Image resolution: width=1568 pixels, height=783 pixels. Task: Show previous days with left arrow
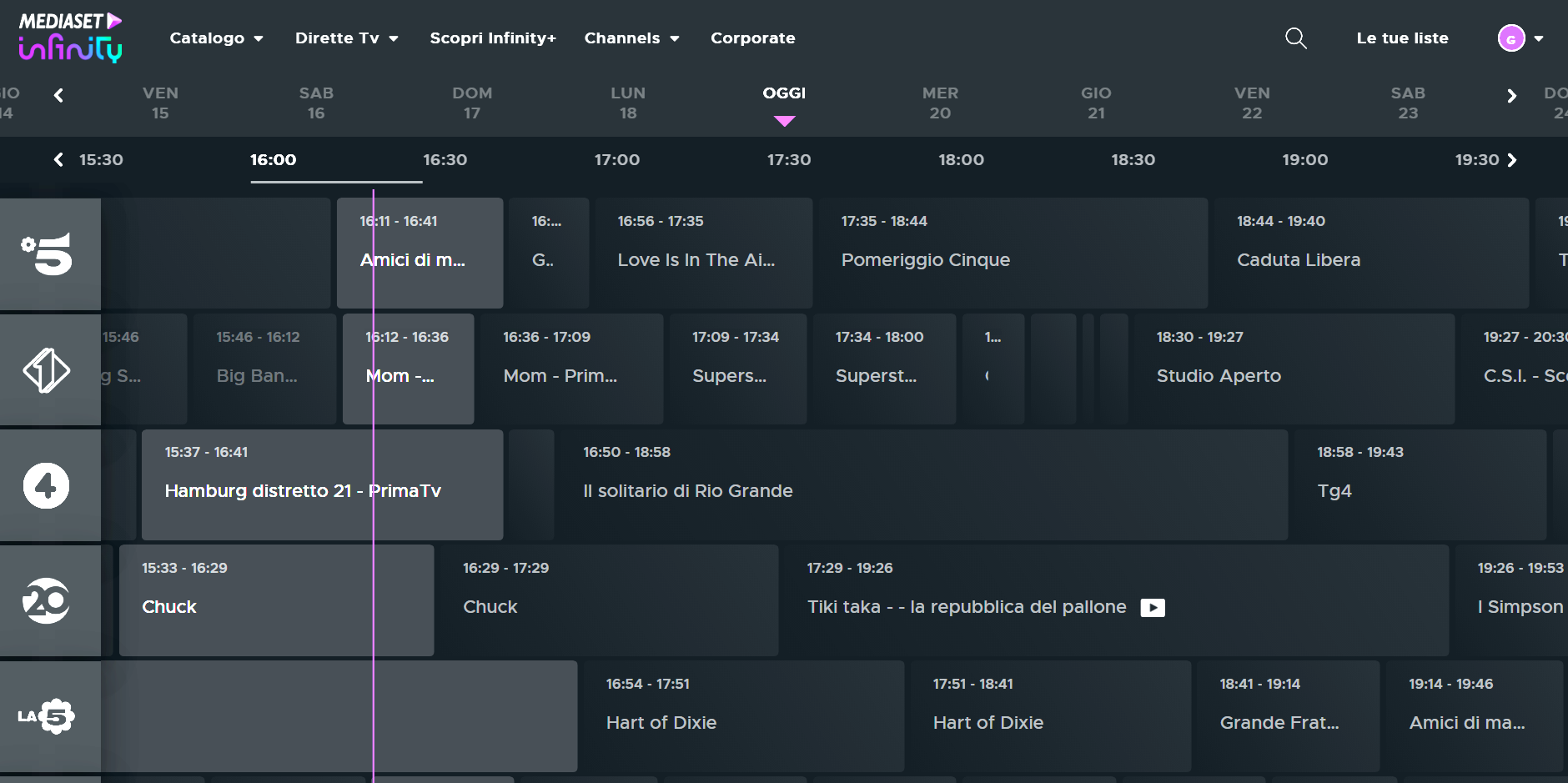click(58, 96)
